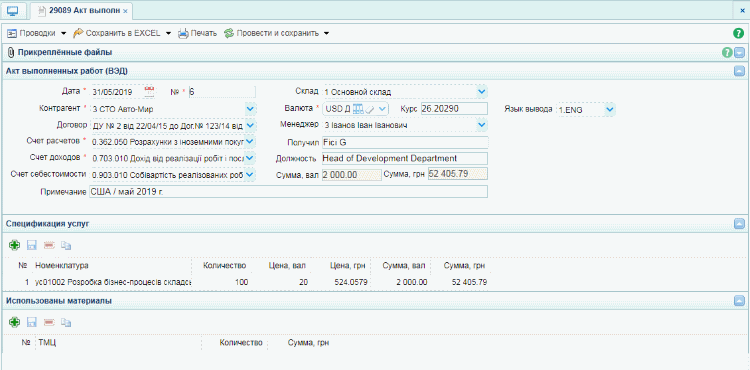Open the Язык вывода dropdown
The height and width of the screenshot is (370, 750).
tap(609, 109)
